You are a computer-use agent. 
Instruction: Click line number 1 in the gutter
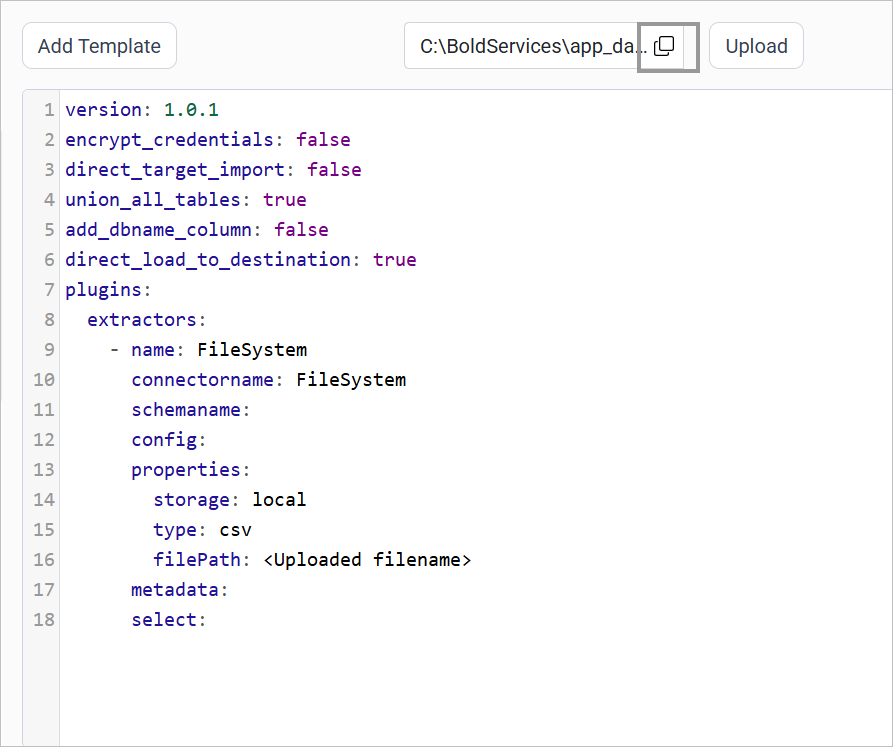click(48, 109)
